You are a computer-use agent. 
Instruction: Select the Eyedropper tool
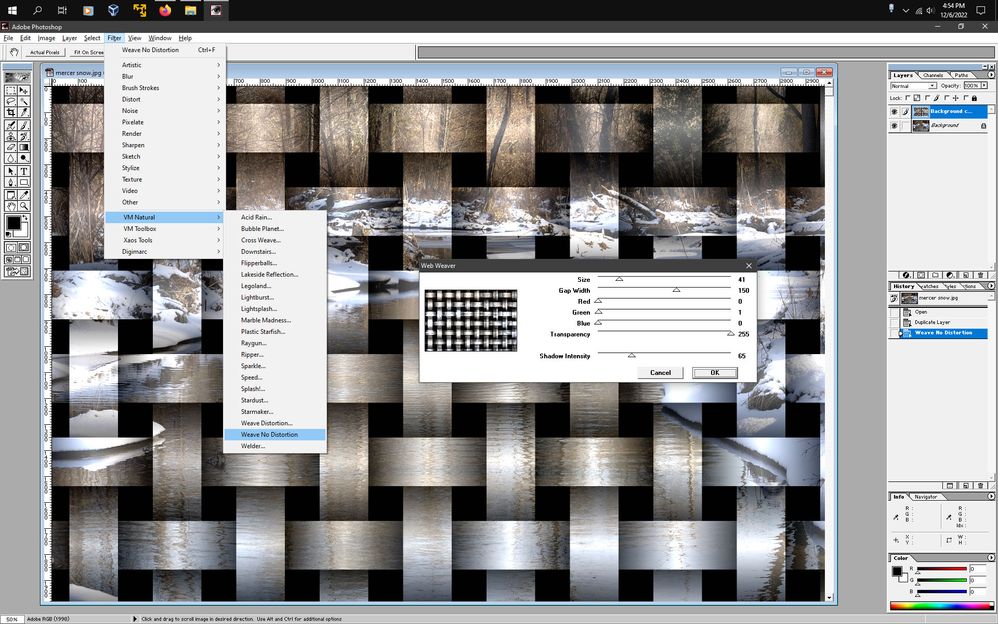click(x=24, y=195)
